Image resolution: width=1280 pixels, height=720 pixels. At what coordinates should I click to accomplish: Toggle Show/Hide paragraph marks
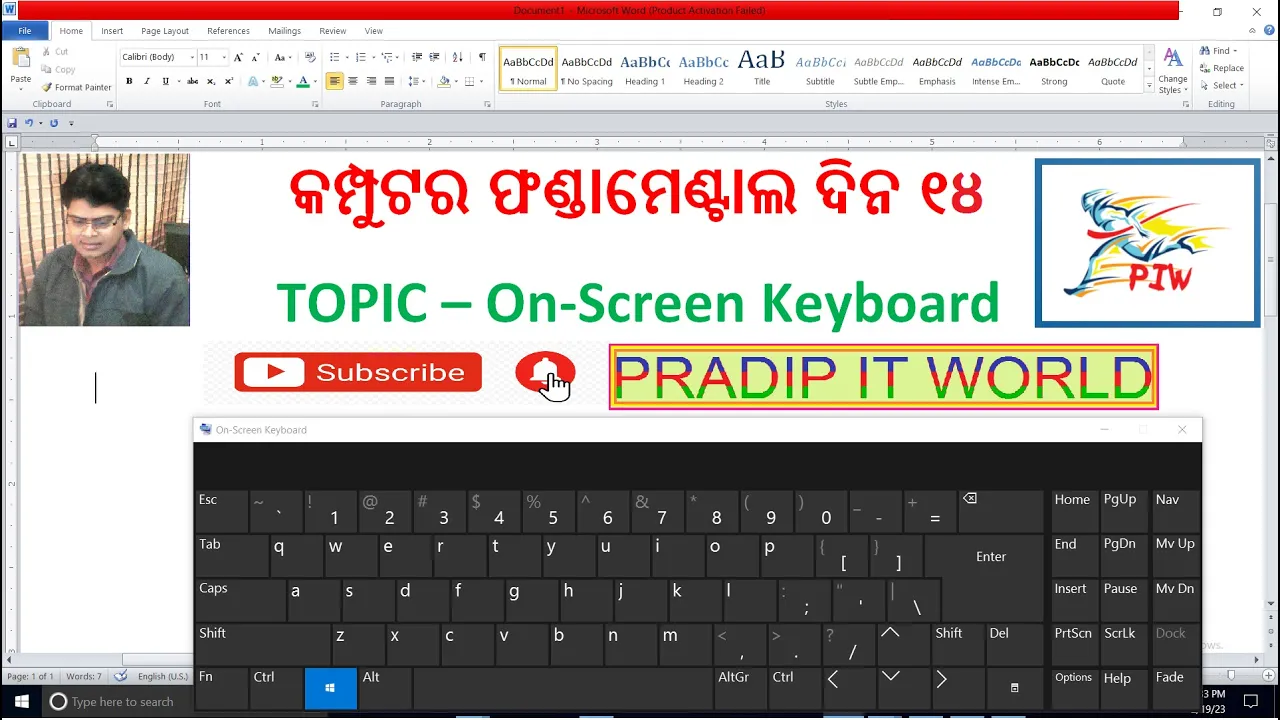[x=482, y=57]
